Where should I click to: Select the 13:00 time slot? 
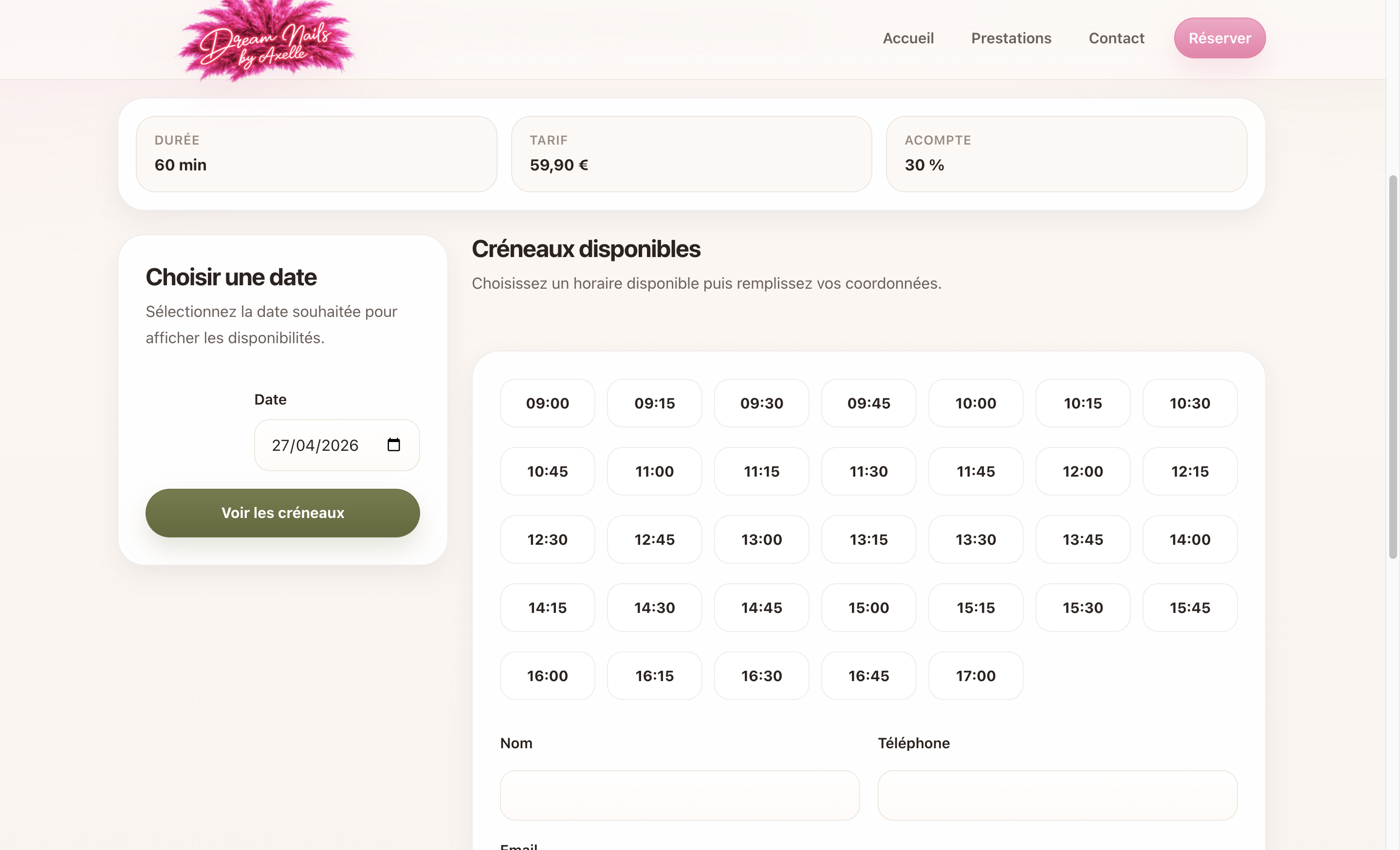[x=761, y=539]
